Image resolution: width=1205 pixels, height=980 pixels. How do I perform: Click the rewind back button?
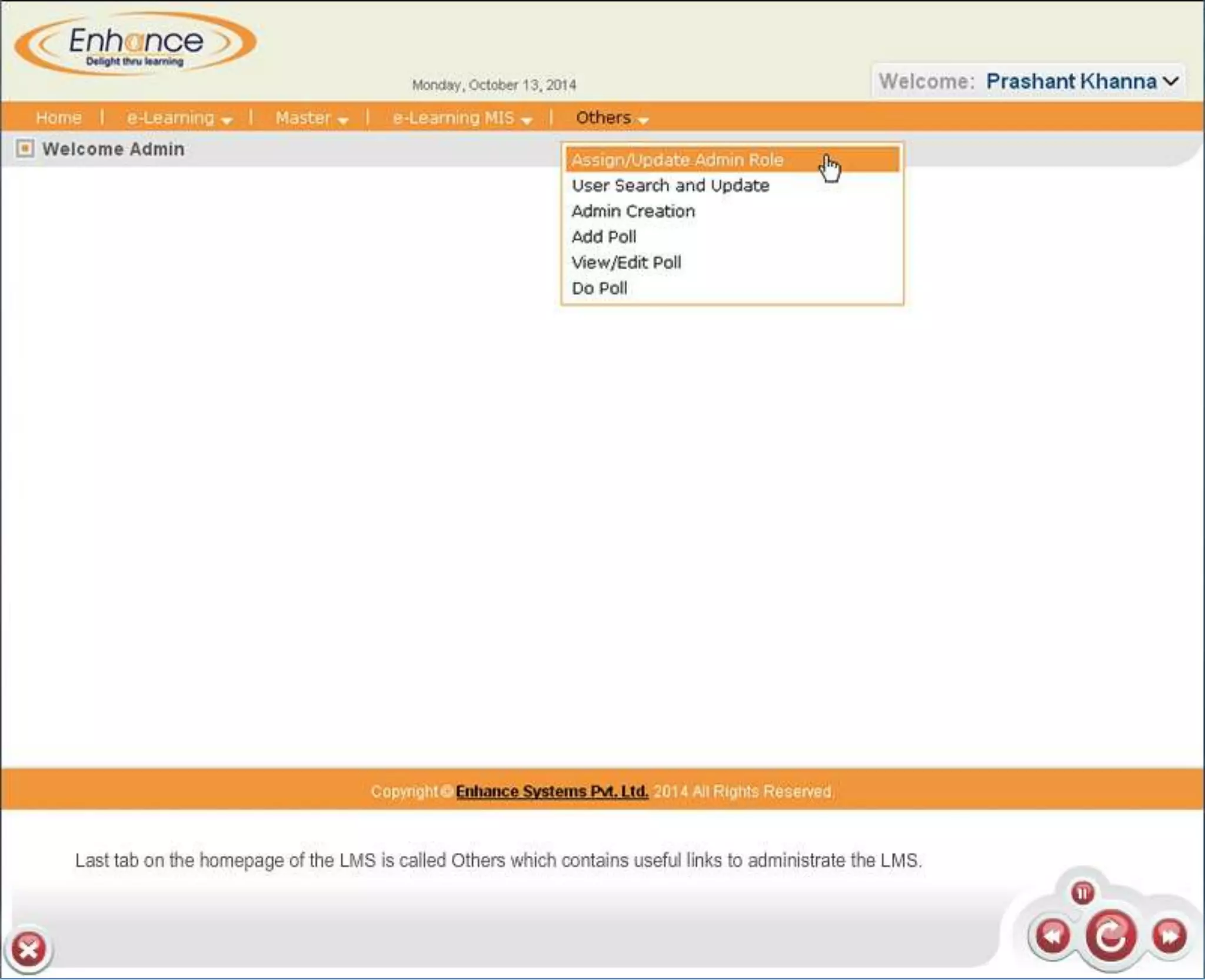(1053, 935)
